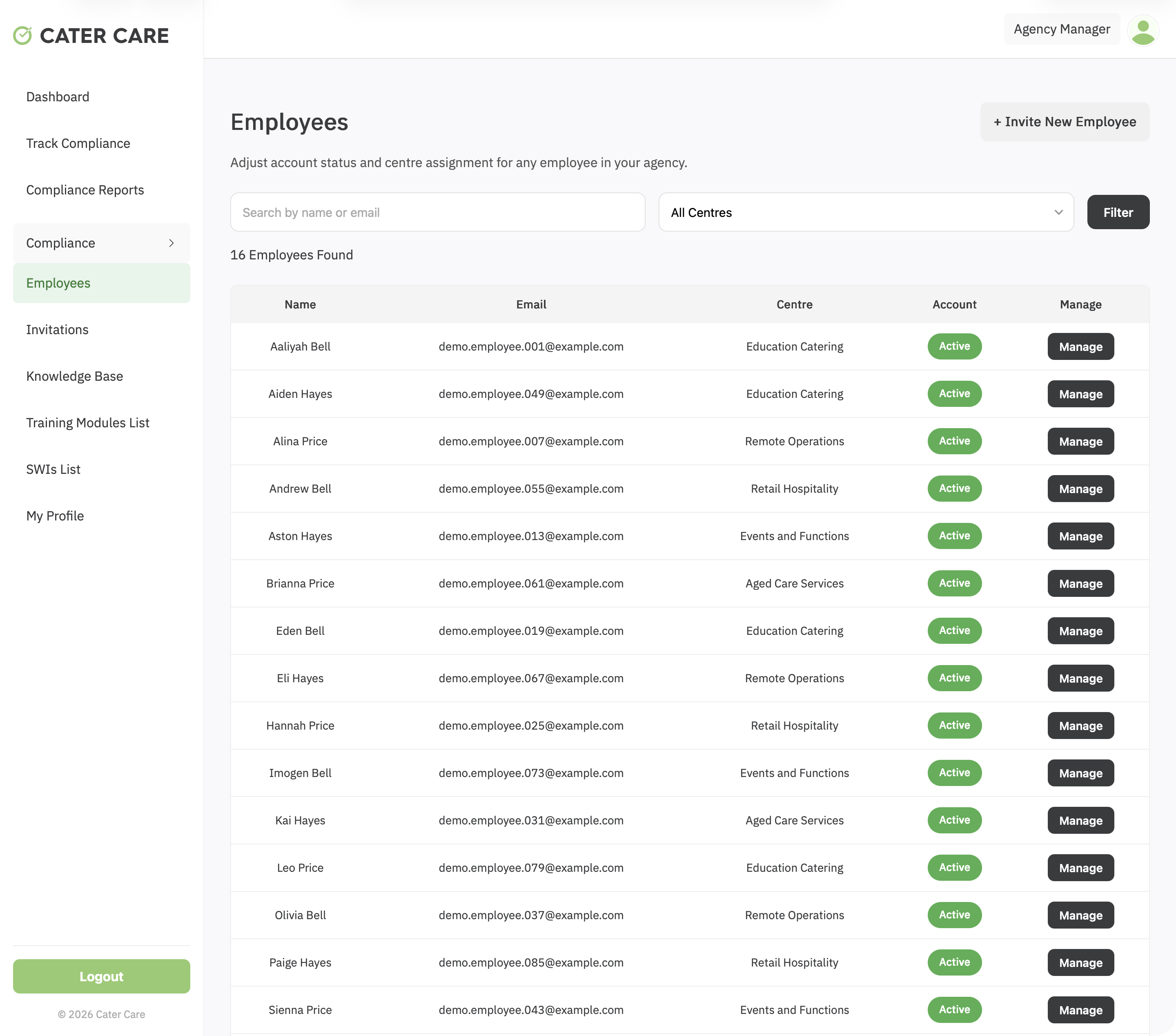
Task: Click the Account column header
Action: point(955,304)
